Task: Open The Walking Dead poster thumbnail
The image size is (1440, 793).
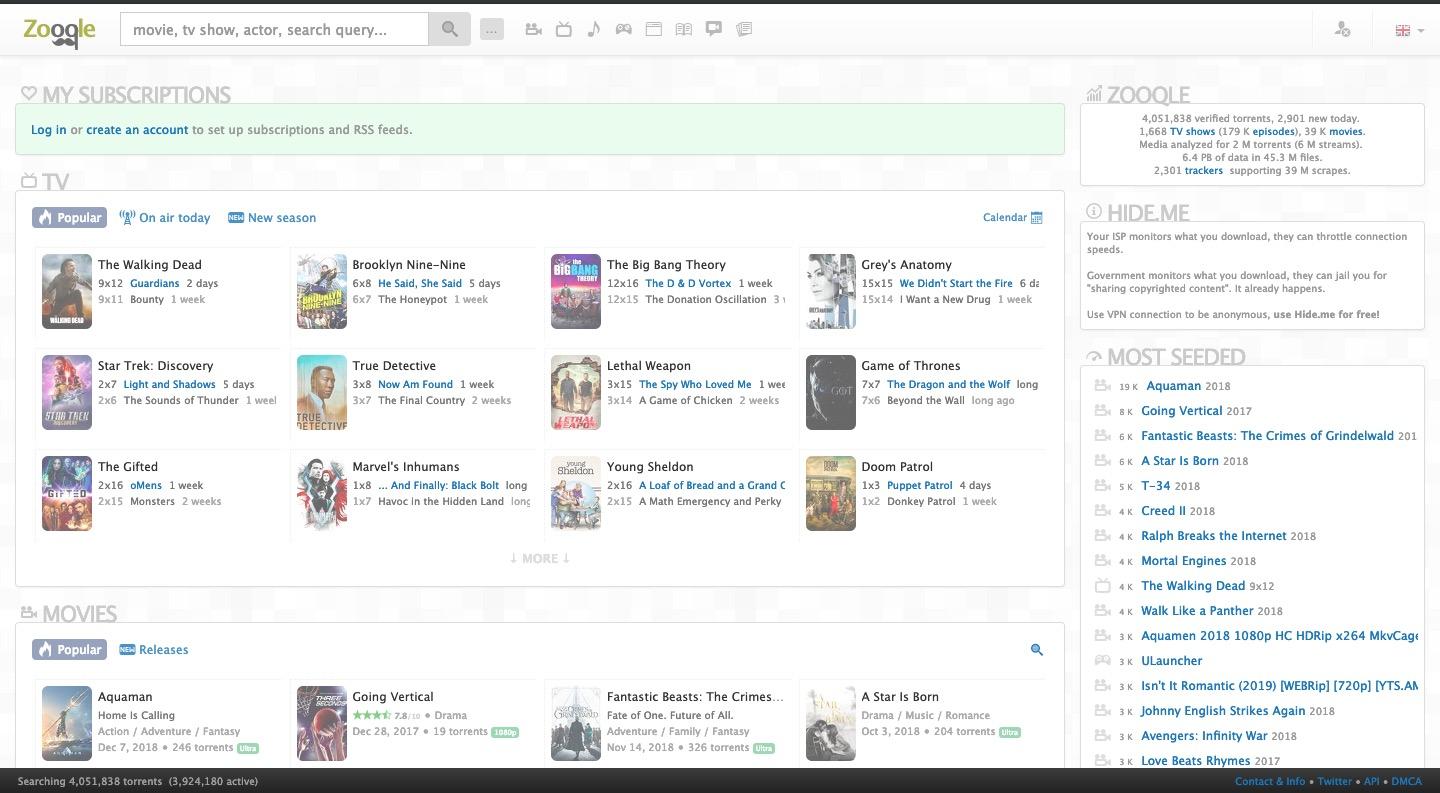Action: tap(67, 291)
